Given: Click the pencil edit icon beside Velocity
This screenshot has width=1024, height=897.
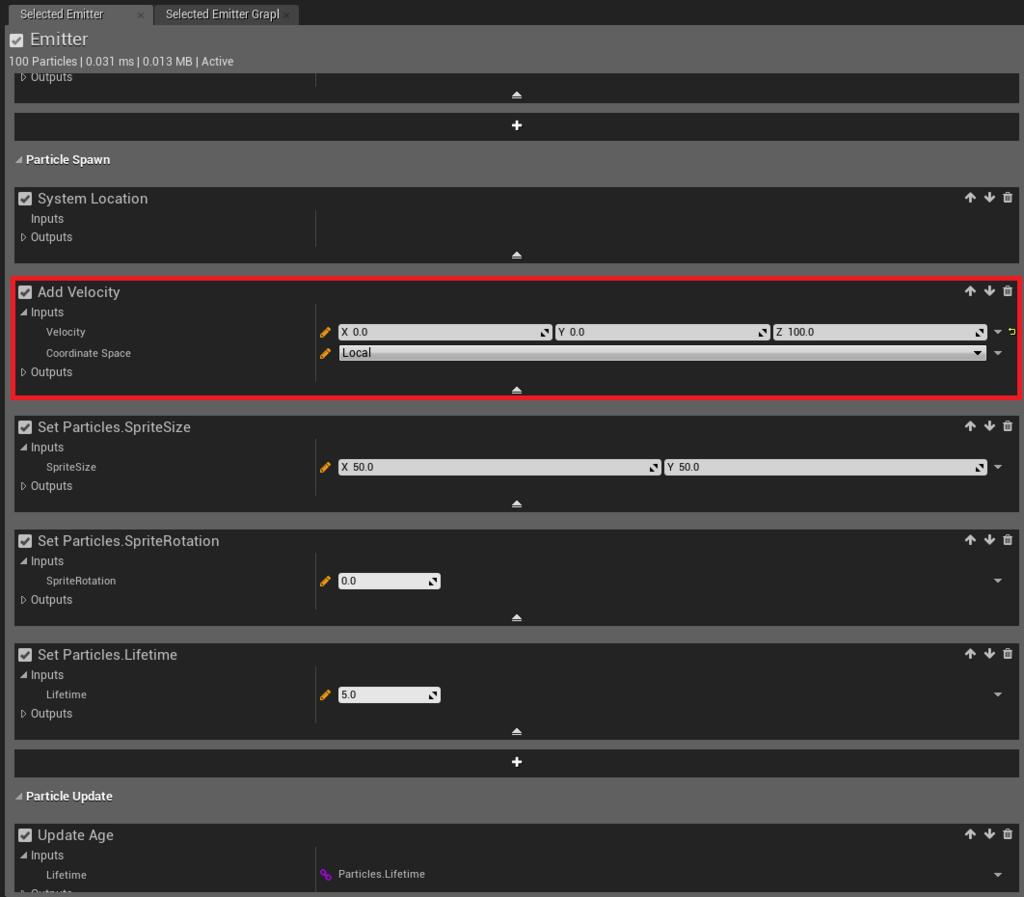Looking at the screenshot, I should coord(325,332).
